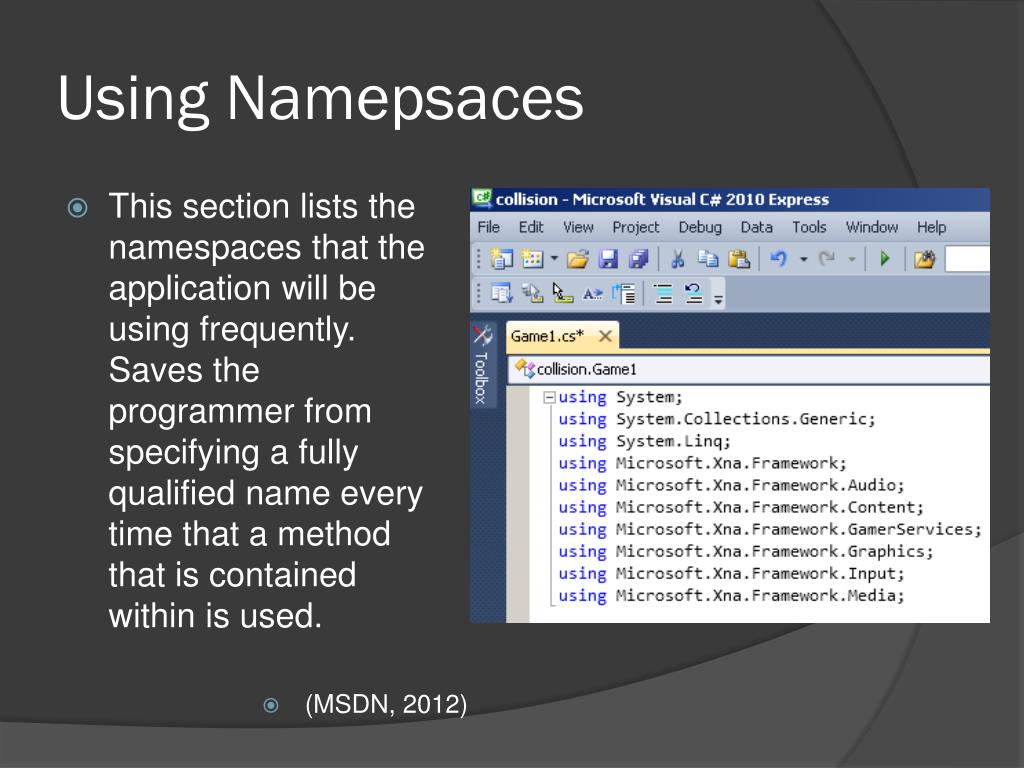Screen dimensions: 1024x768
Task: Open the Redo history dropdown arrow
Action: 852,259
